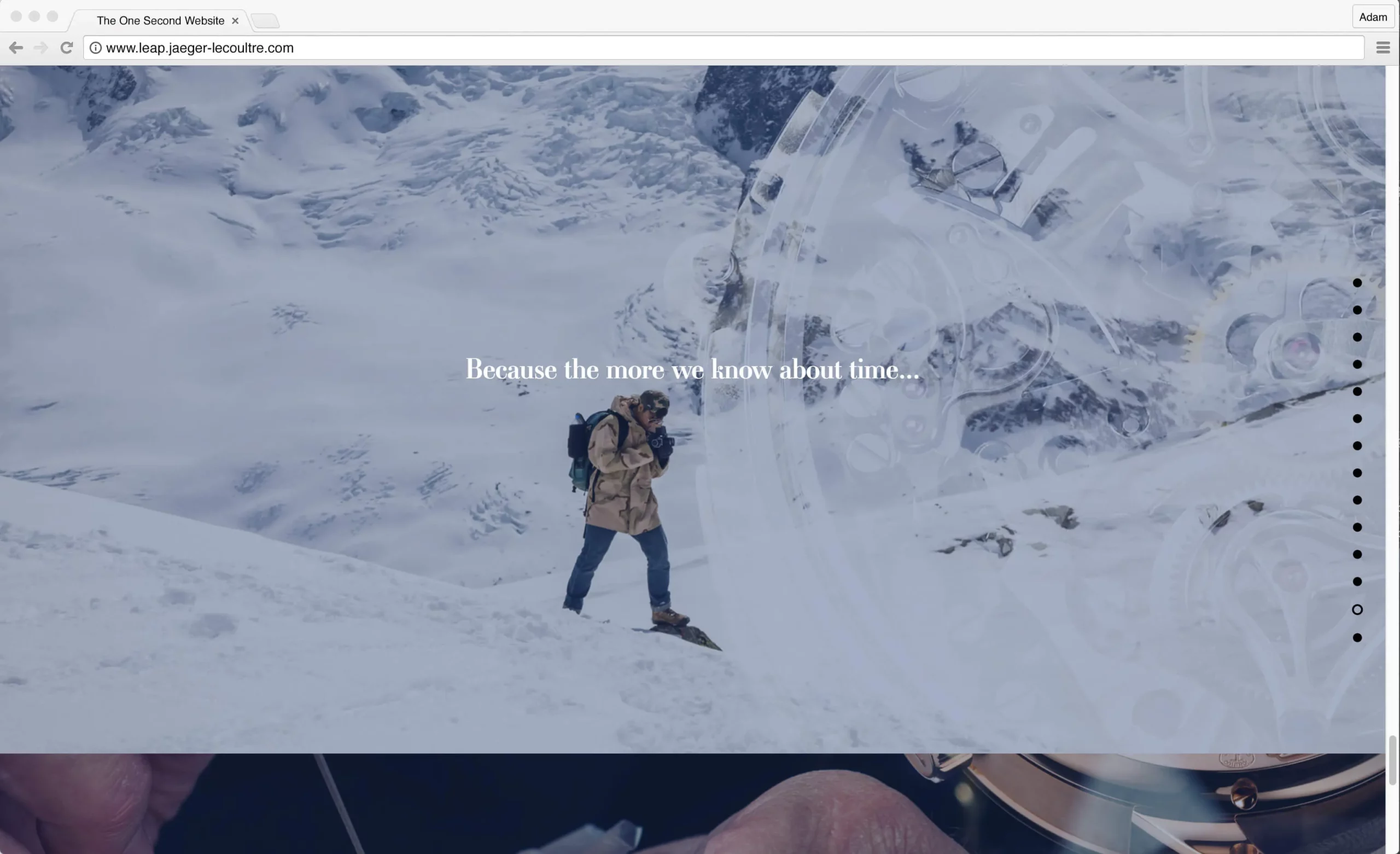The width and height of the screenshot is (1400, 854).
Task: Click the Adam profile button
Action: pyautogui.click(x=1373, y=17)
